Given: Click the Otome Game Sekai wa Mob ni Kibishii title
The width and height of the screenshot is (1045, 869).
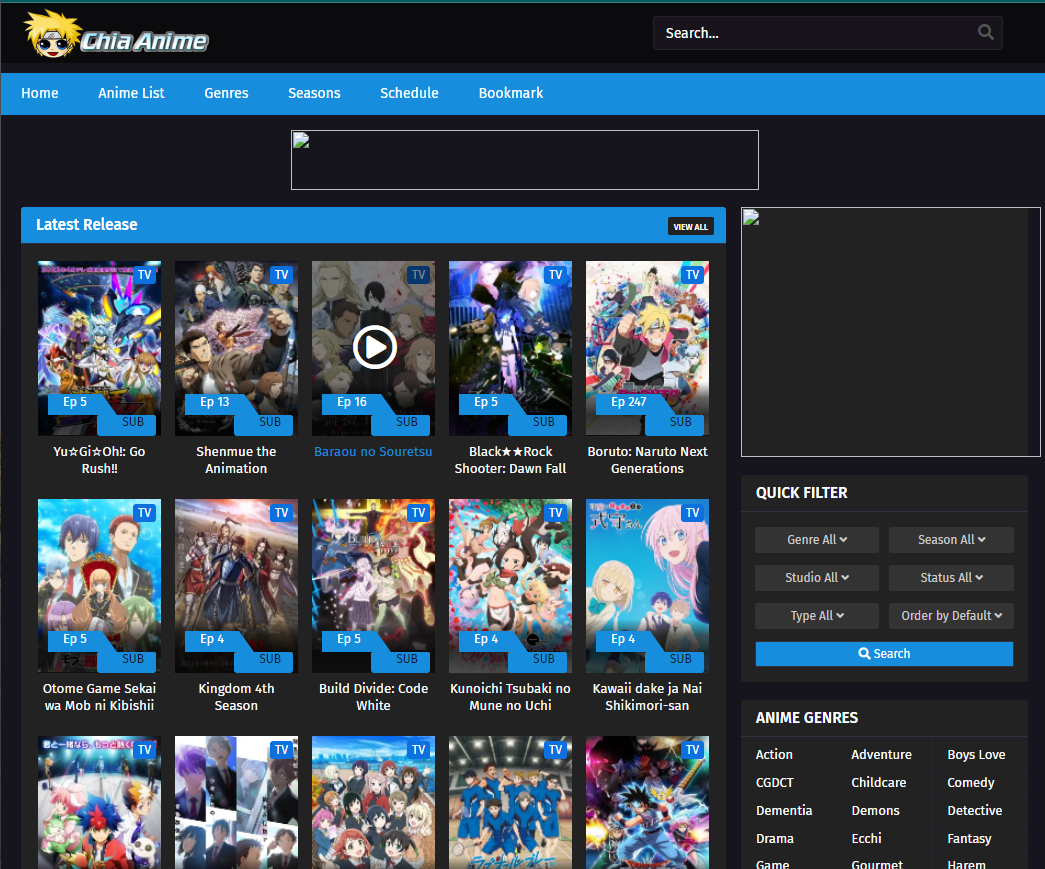Looking at the screenshot, I should pyautogui.click(x=99, y=697).
